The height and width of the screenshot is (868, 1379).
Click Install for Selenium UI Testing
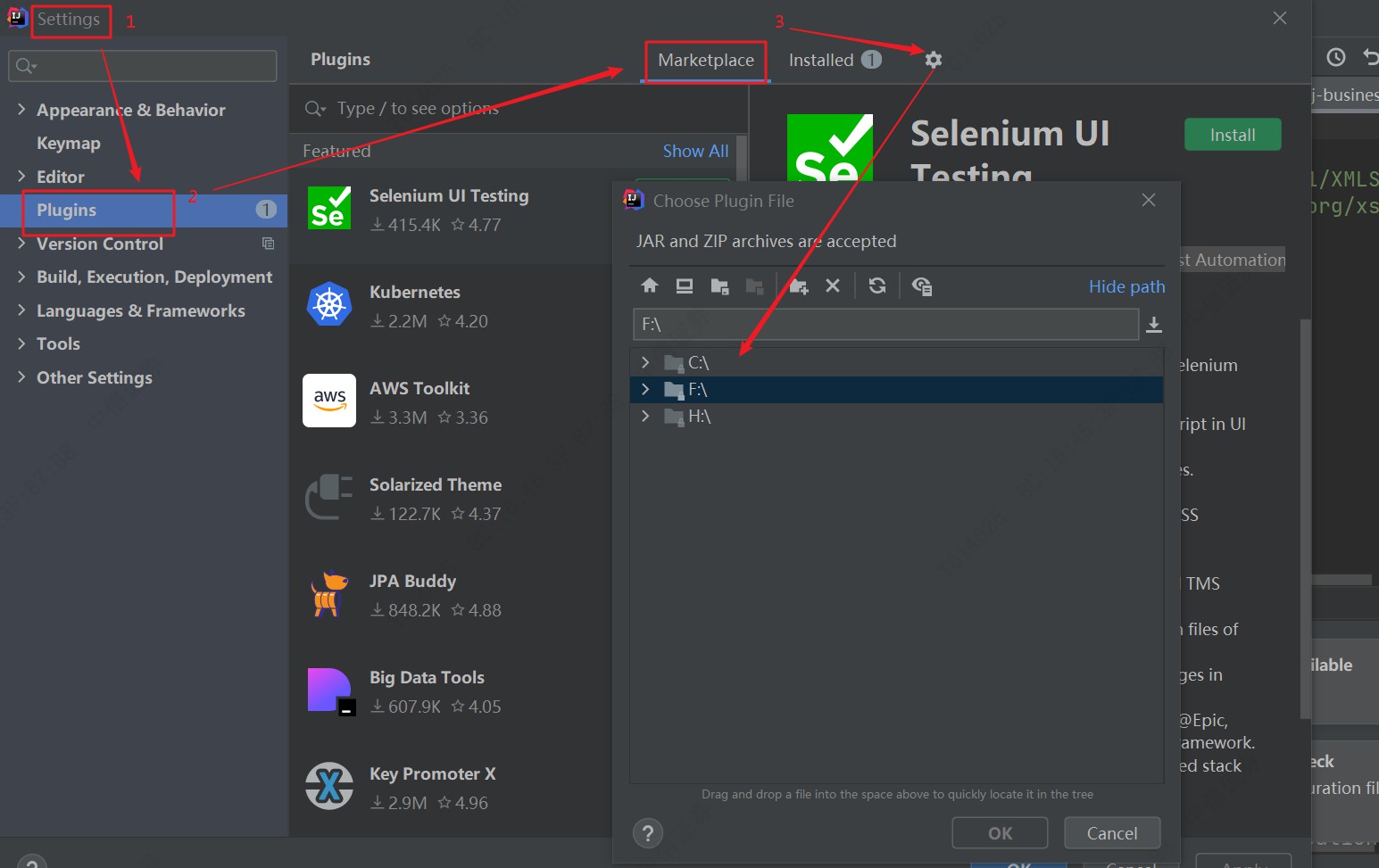[1233, 135]
